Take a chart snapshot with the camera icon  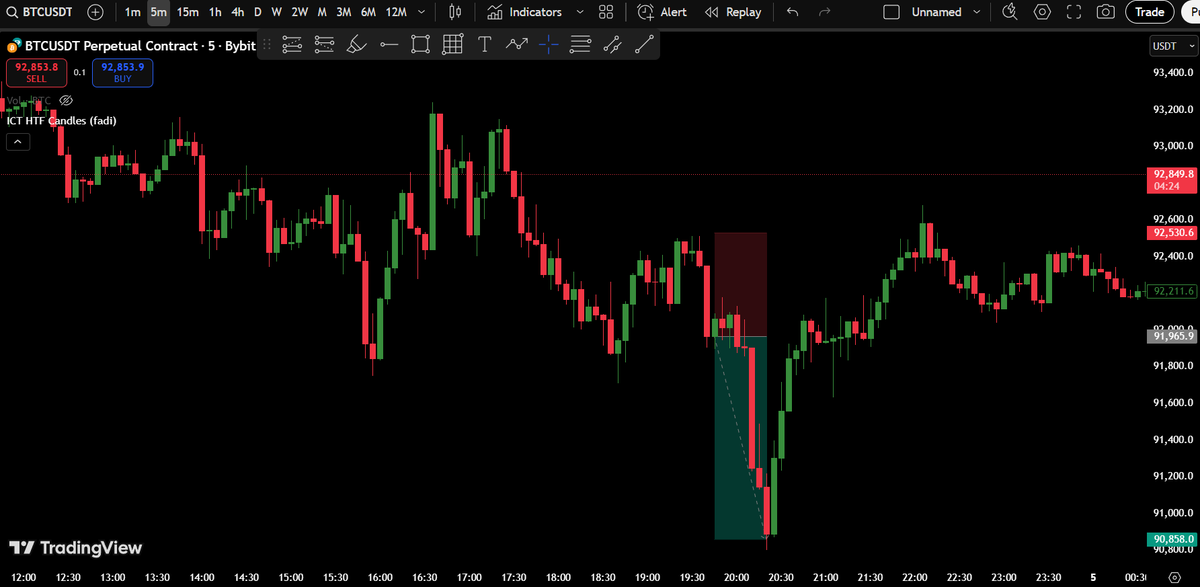coord(1105,11)
